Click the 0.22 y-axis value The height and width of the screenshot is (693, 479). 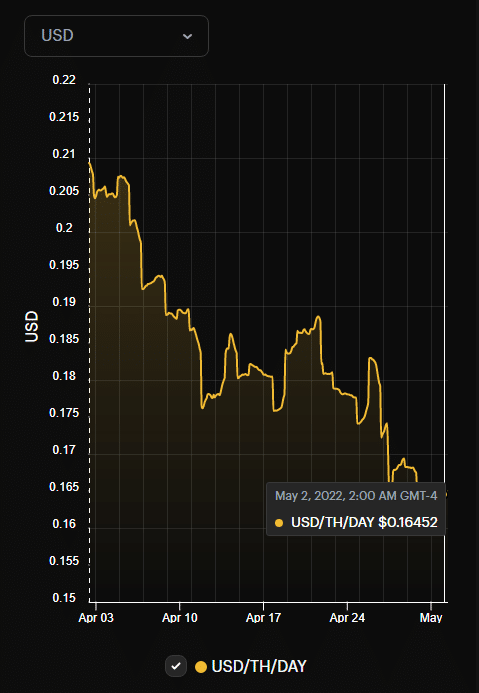coord(64,80)
